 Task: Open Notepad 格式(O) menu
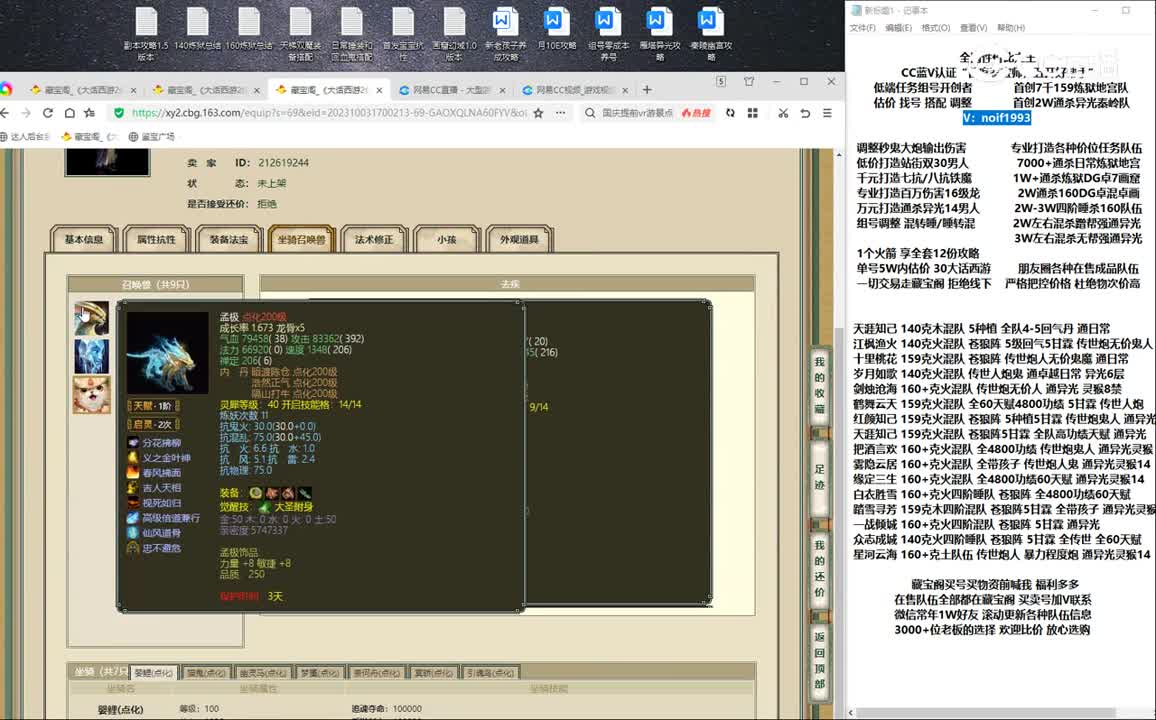coord(936,28)
